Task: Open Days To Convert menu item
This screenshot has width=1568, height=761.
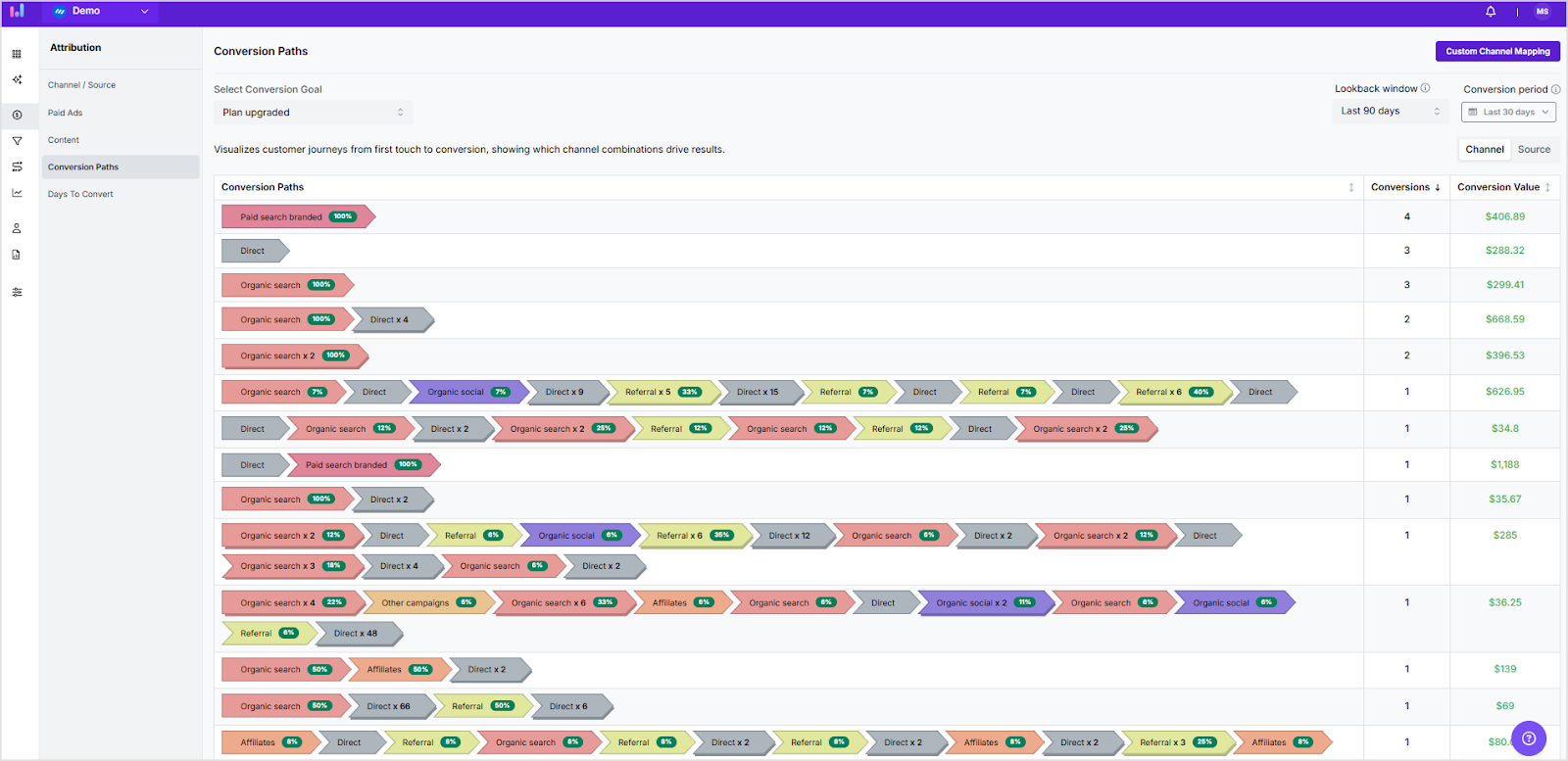Action: point(80,194)
